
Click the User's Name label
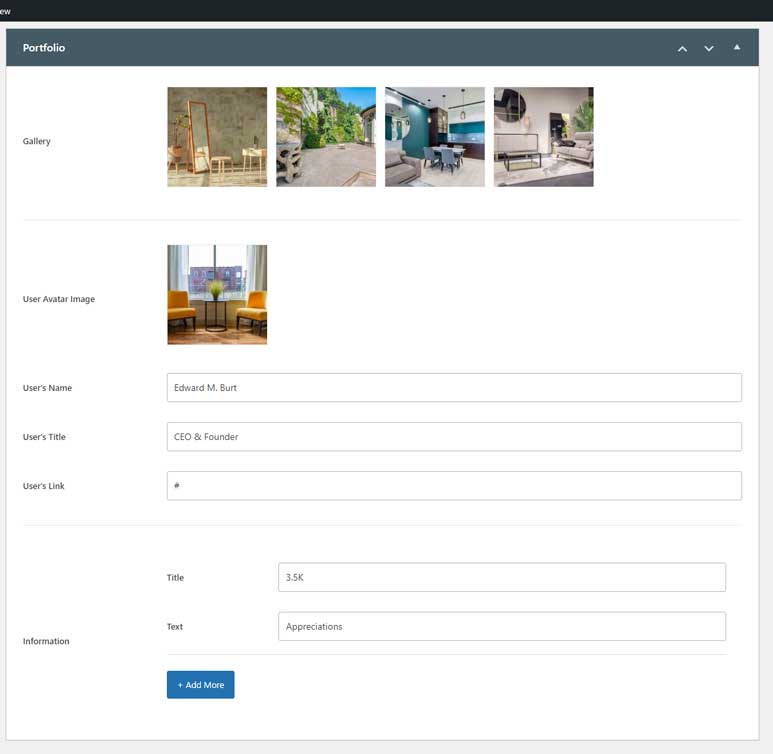pyautogui.click(x=47, y=388)
